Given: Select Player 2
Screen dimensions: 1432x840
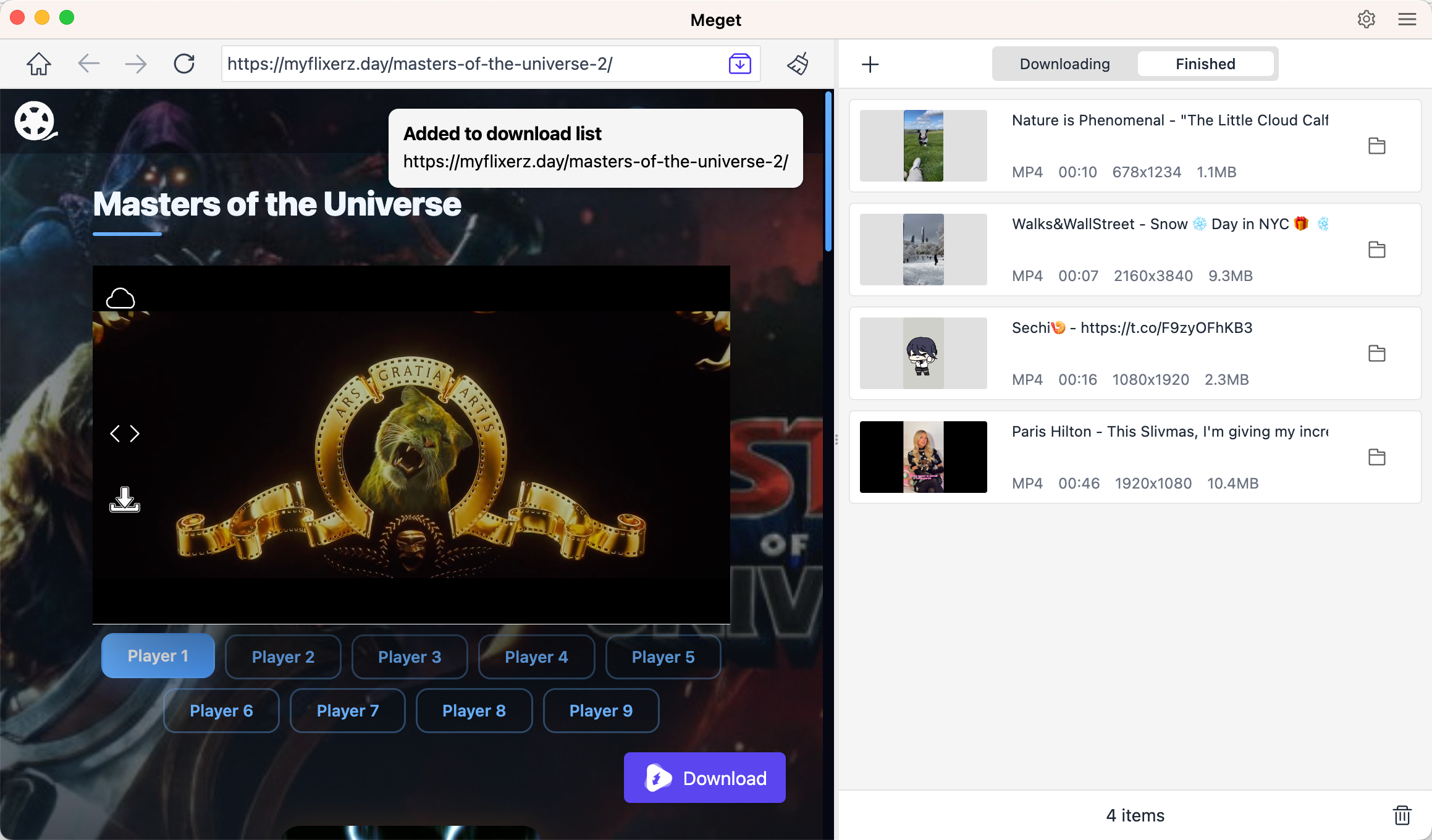Looking at the screenshot, I should coord(283,657).
